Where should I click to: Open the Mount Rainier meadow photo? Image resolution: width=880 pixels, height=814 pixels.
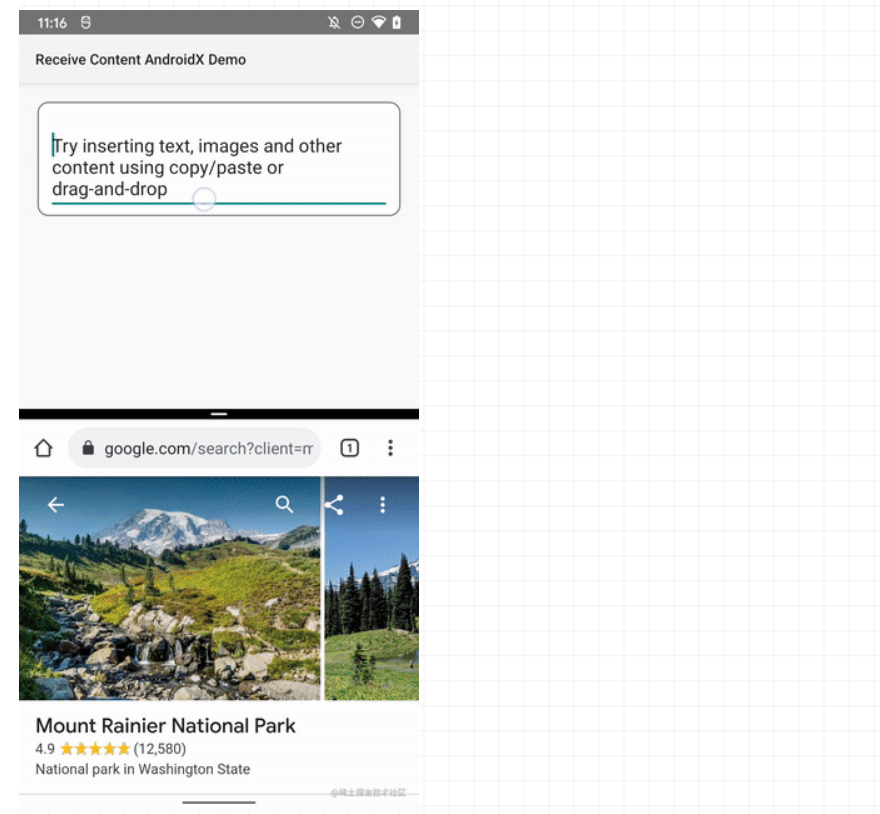[x=169, y=588]
